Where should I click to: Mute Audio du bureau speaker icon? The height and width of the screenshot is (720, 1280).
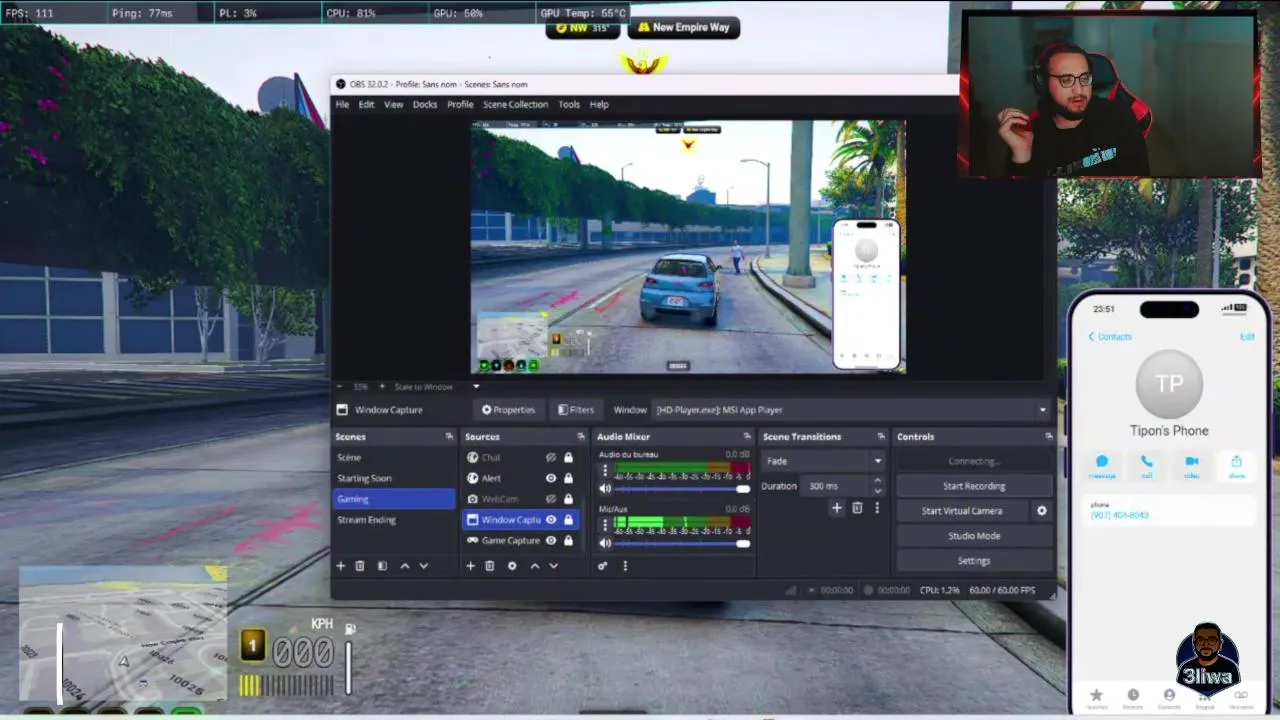604,489
